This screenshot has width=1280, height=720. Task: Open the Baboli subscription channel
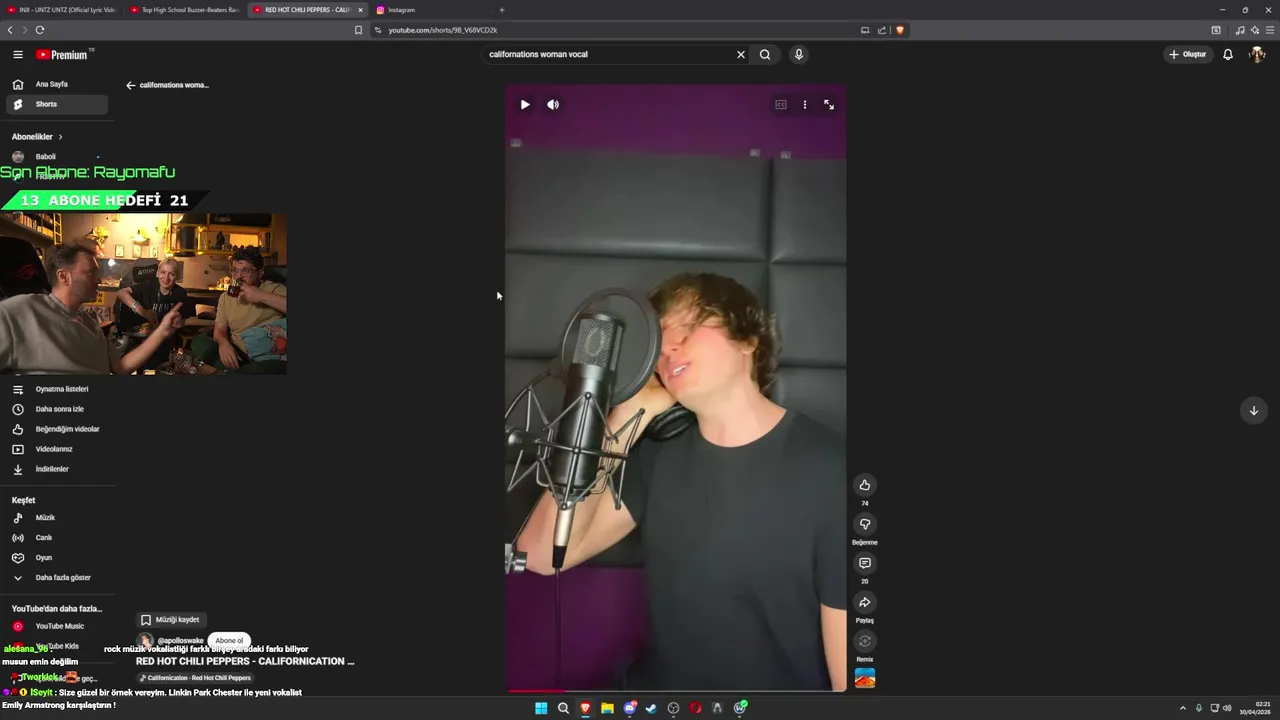(56, 156)
